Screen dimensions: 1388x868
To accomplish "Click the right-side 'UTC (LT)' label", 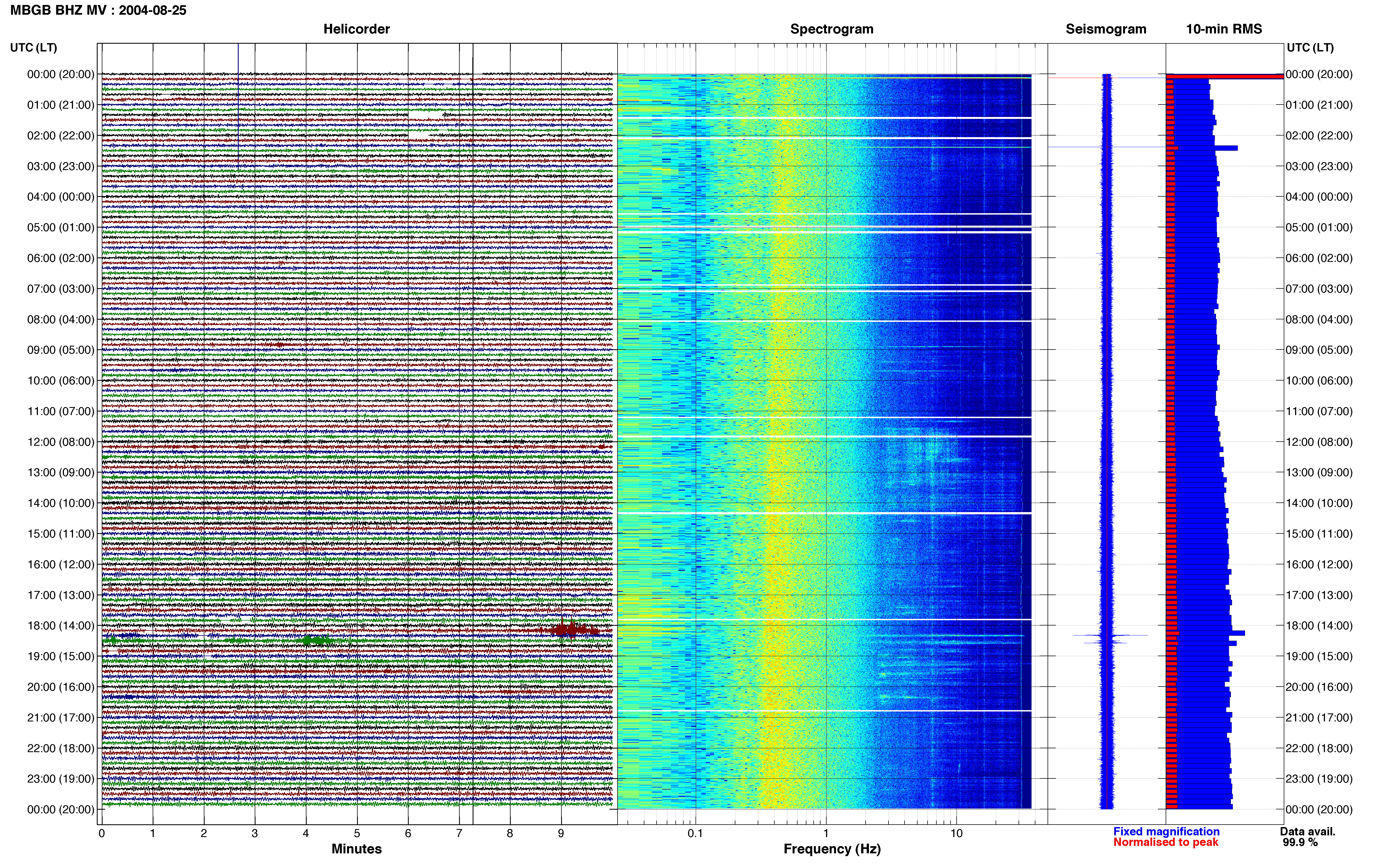I will 1310,48.
